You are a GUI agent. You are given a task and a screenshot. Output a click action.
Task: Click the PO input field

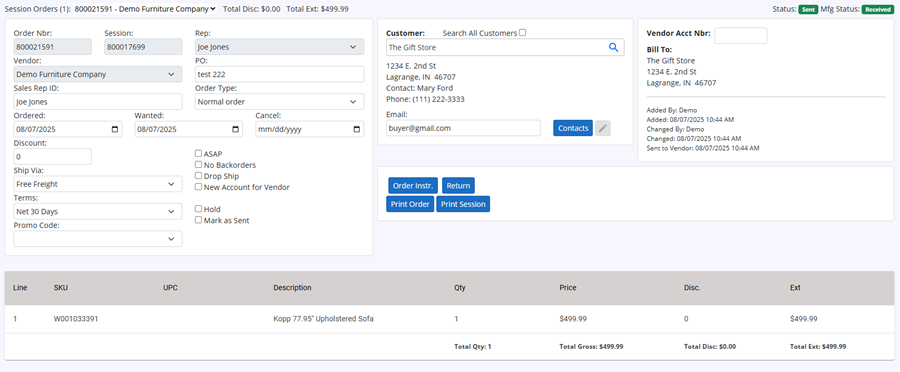click(x=280, y=74)
